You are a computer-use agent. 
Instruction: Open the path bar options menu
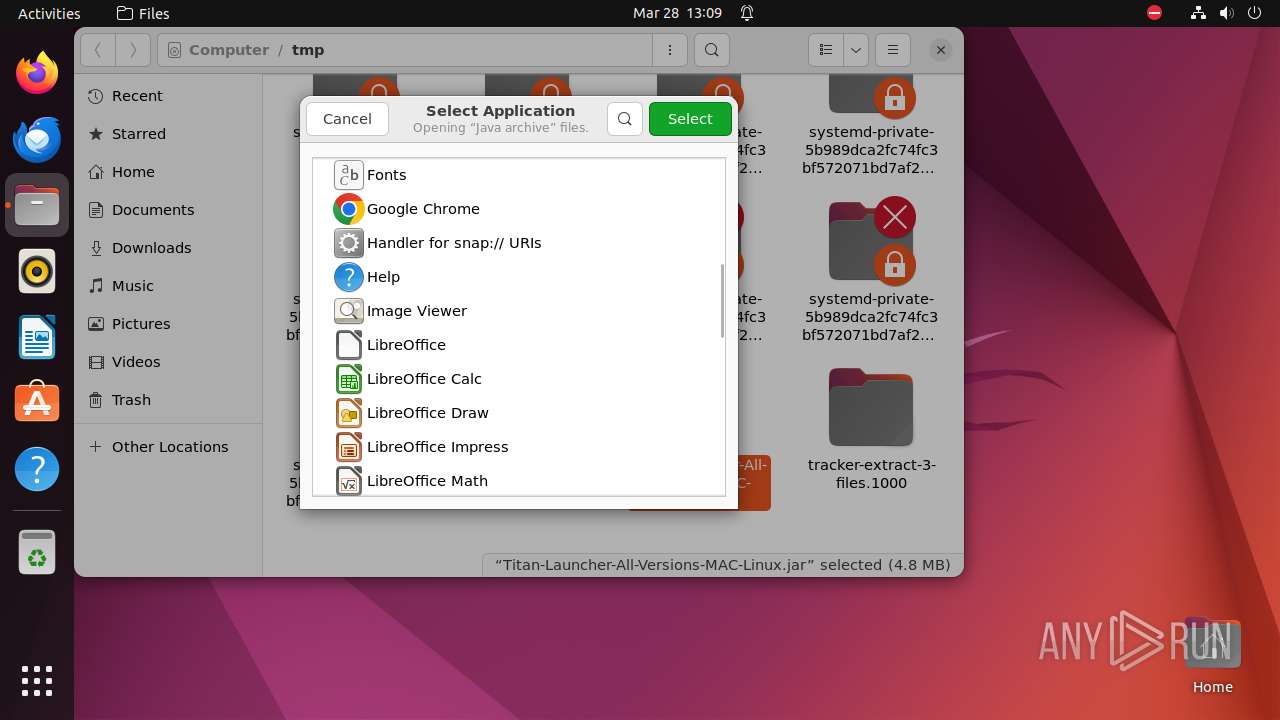pos(670,50)
